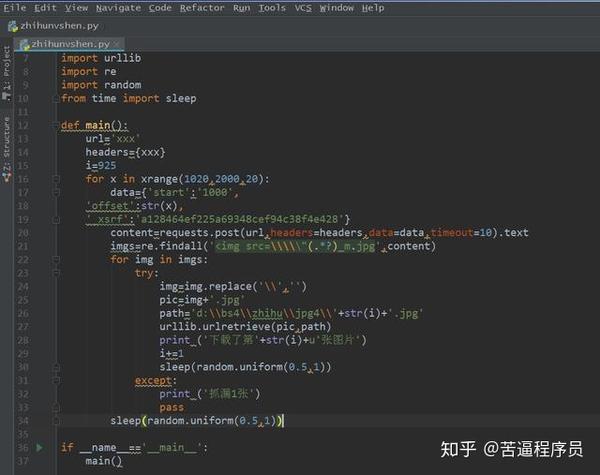Click fold end marker at line 19
Viewport: 600px width, 475px height.
click(x=56, y=220)
